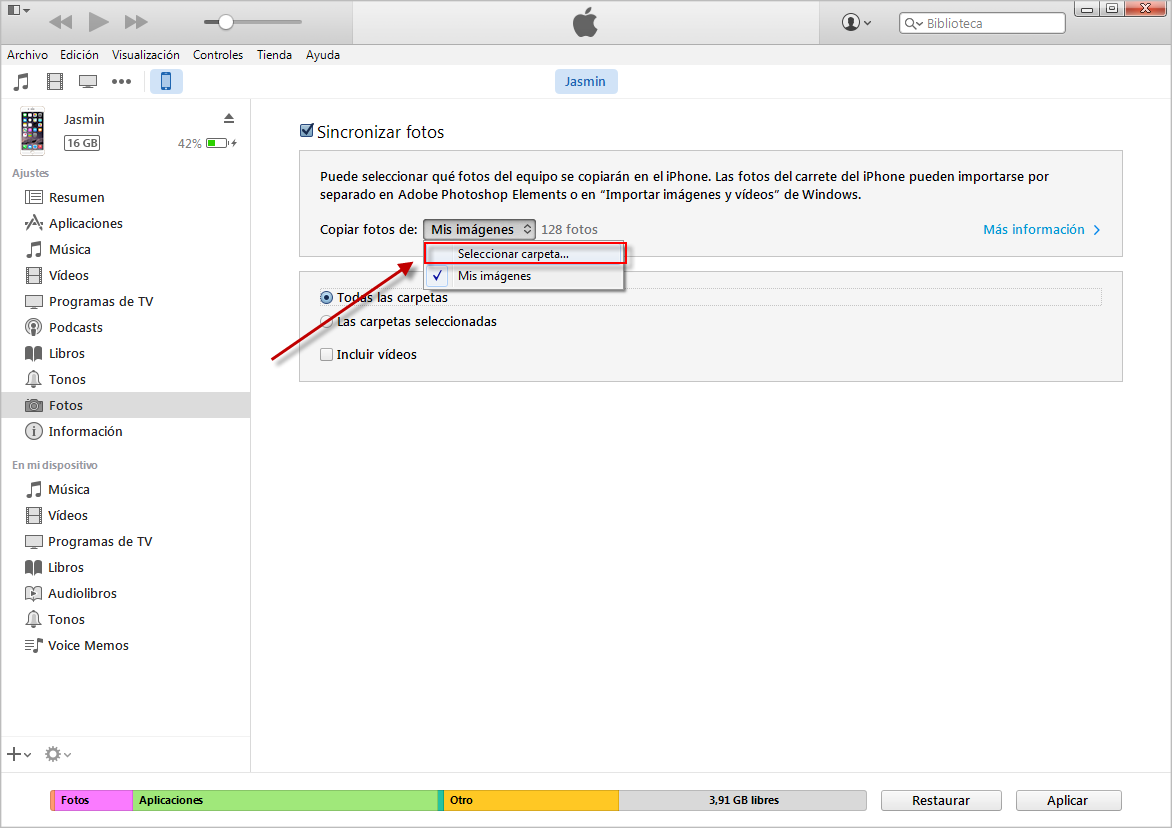Select the Todas las carpetas radio button

tap(326, 297)
